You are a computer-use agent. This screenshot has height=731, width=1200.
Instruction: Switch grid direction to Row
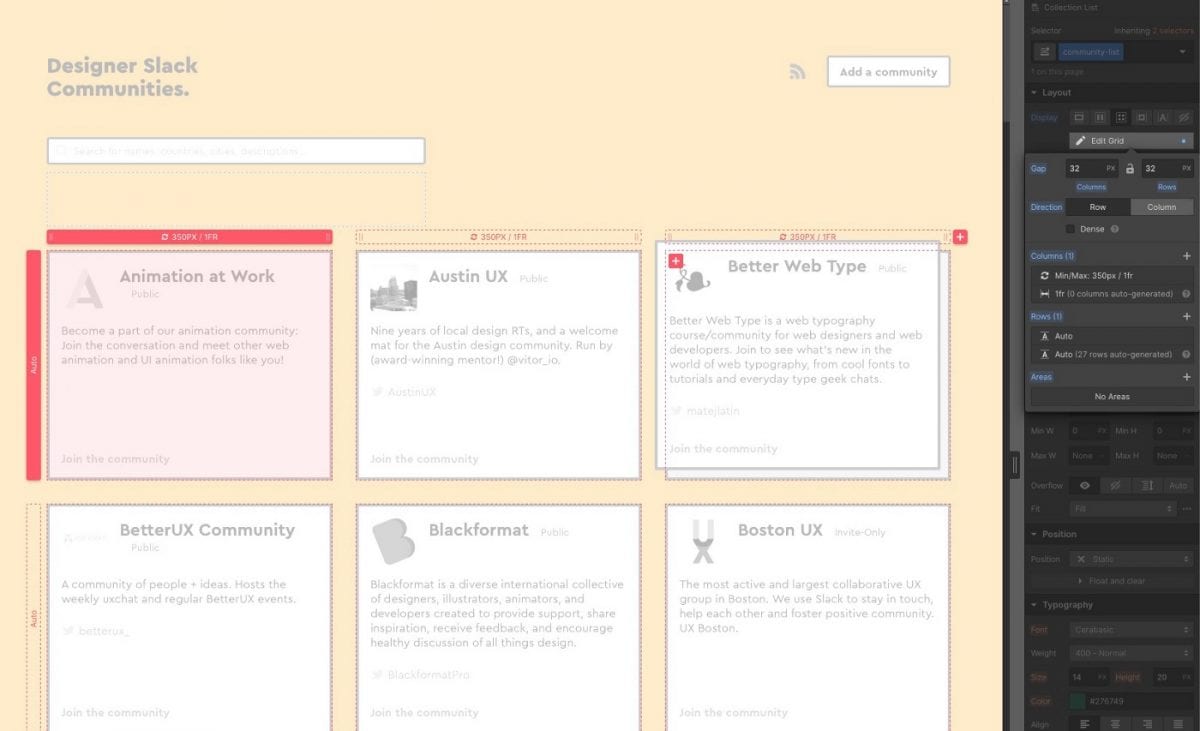(1098, 206)
